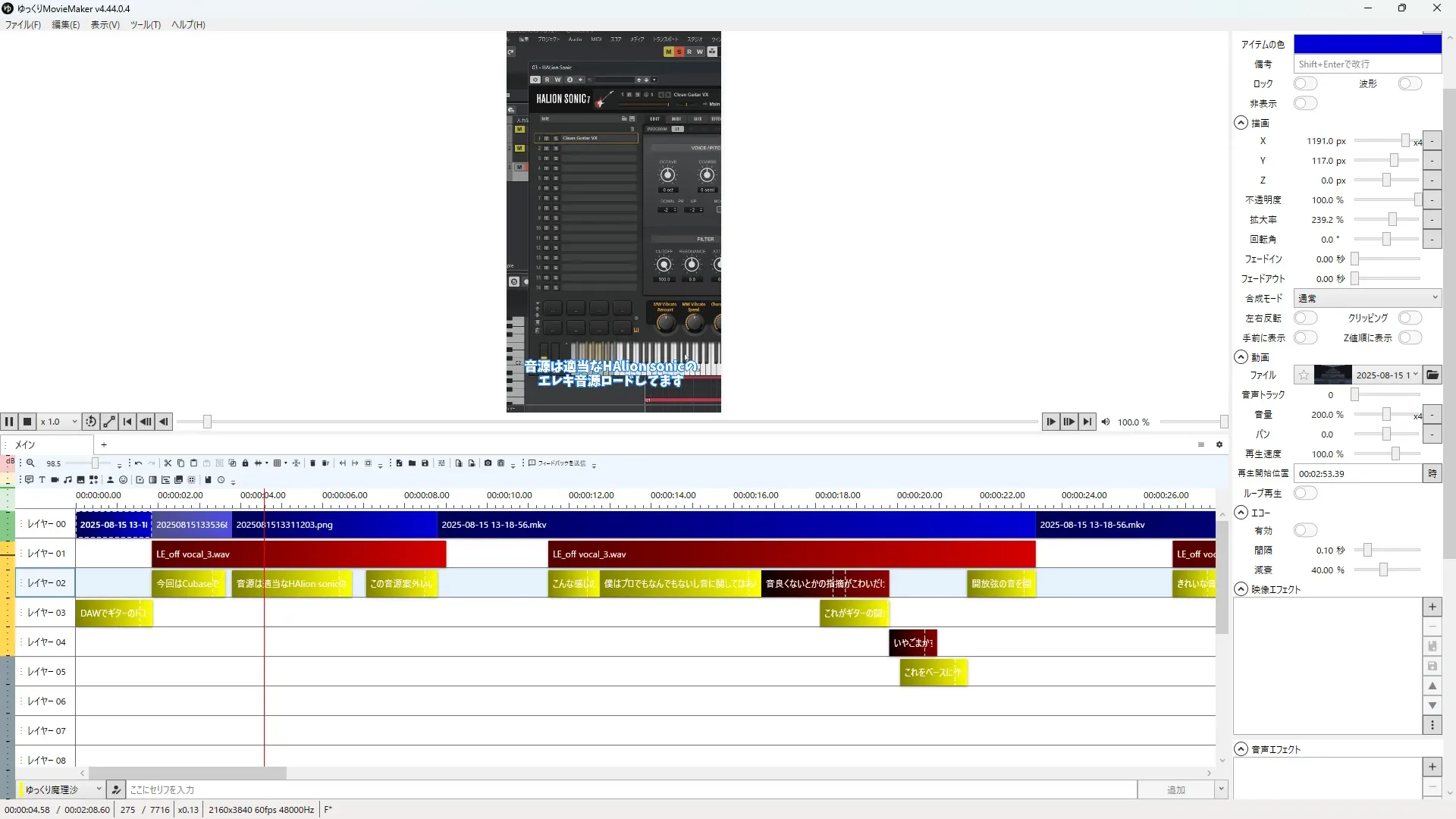Screen dimensions: 1456x819
Task: Toggle the 左右反転 horizontal flip switch
Action: click(x=1304, y=318)
